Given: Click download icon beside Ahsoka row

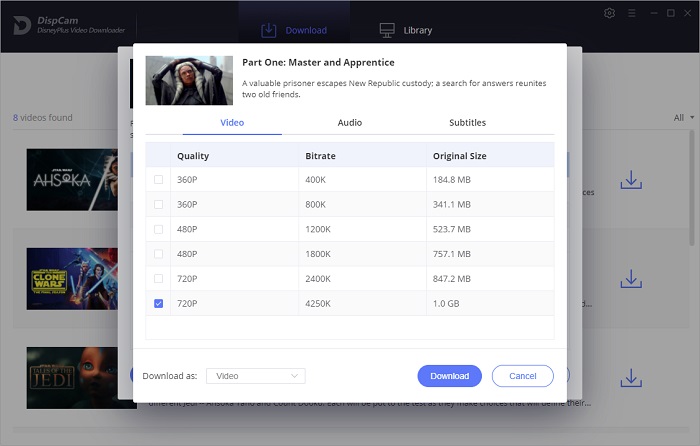Looking at the screenshot, I should 631,179.
